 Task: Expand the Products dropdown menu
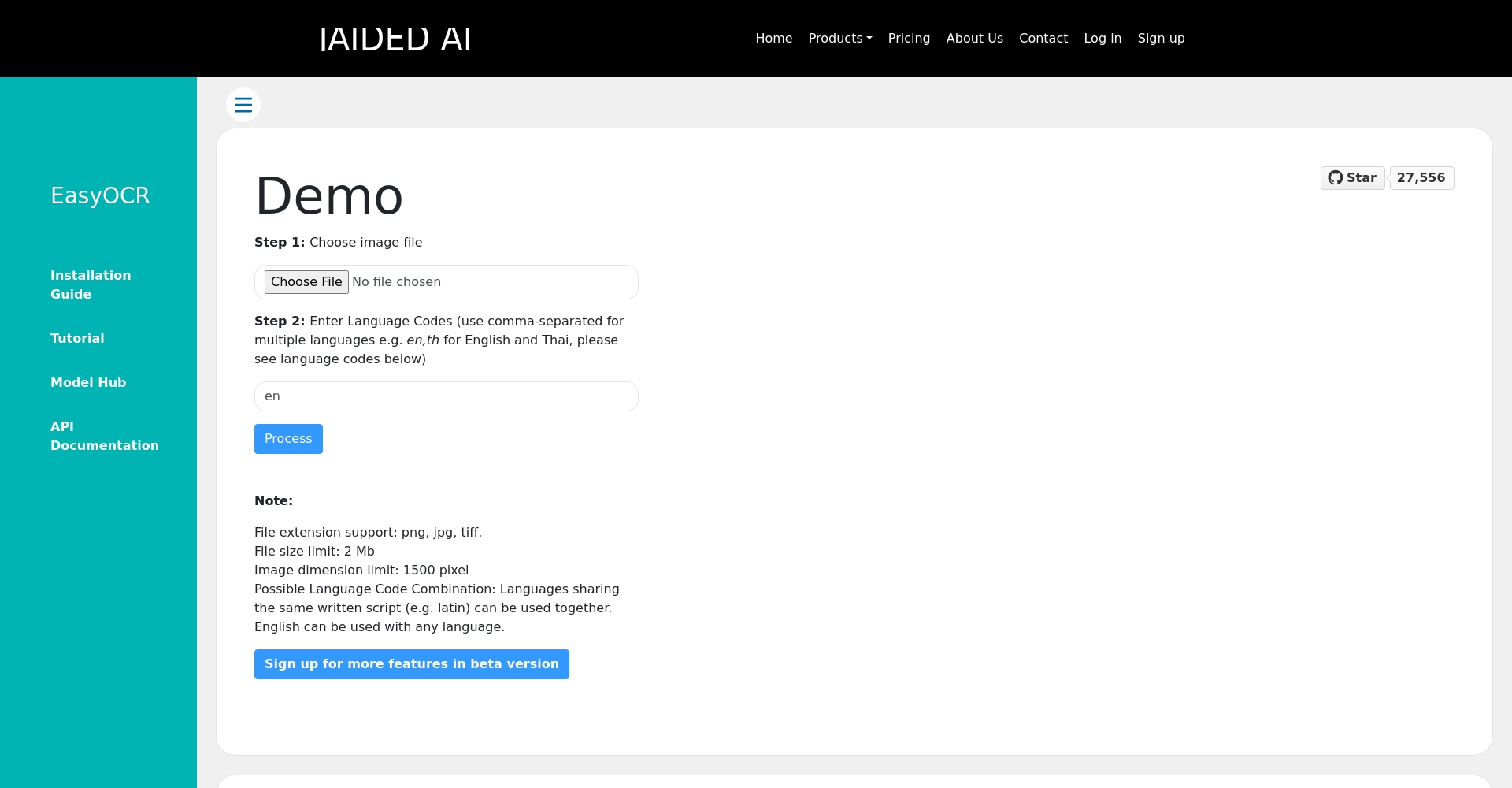point(839,39)
